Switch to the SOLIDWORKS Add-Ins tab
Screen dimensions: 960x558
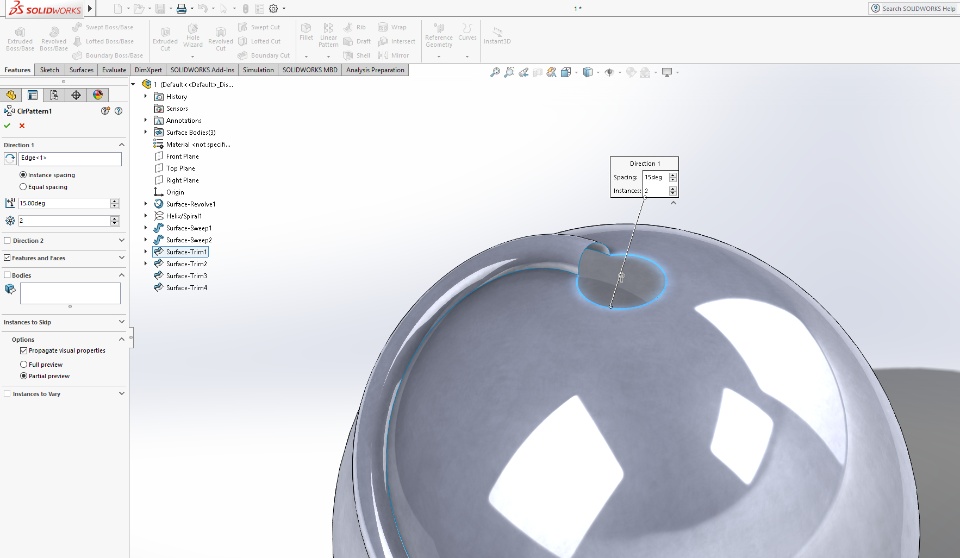coord(202,70)
